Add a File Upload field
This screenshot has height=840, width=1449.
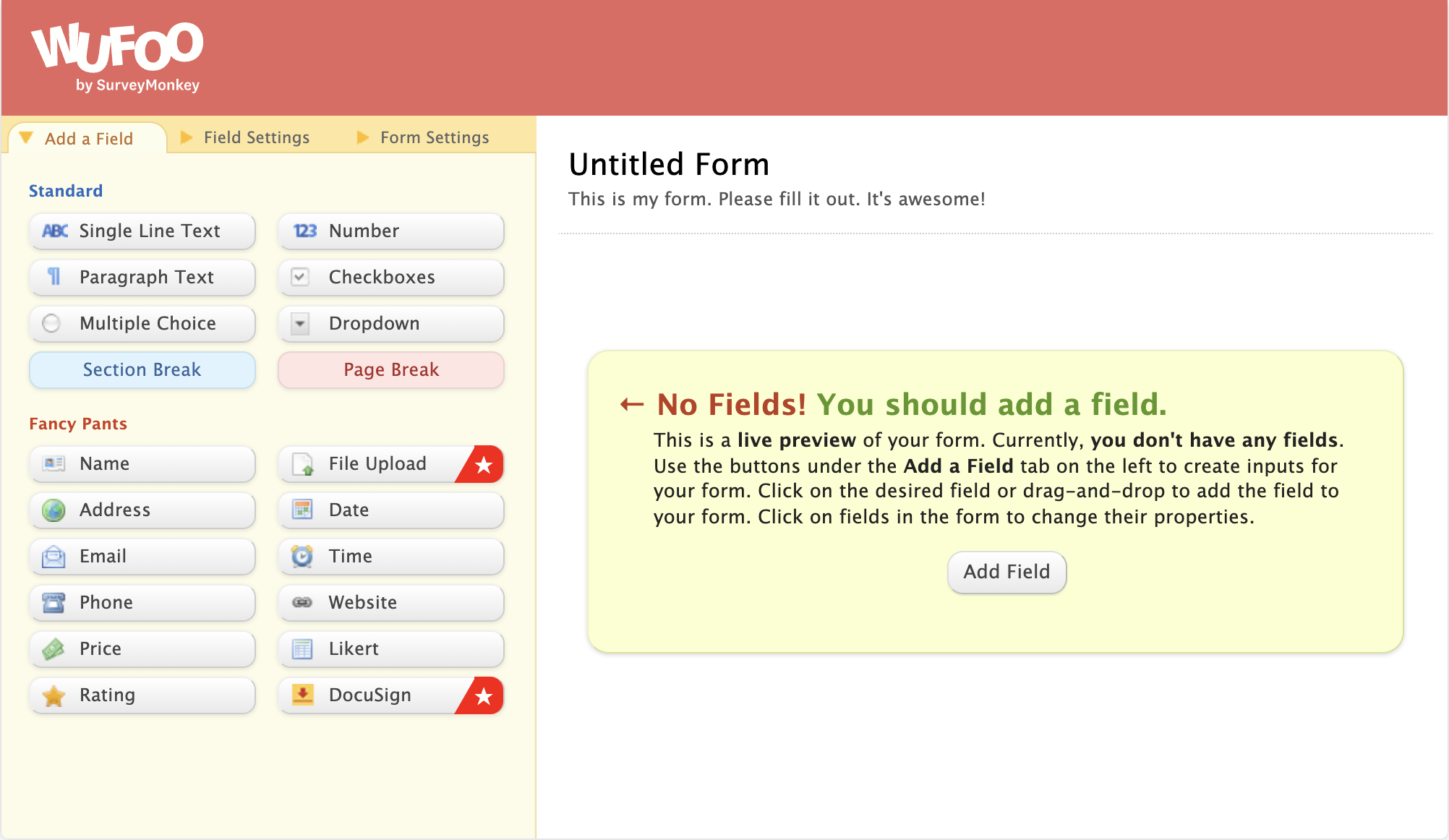(391, 464)
